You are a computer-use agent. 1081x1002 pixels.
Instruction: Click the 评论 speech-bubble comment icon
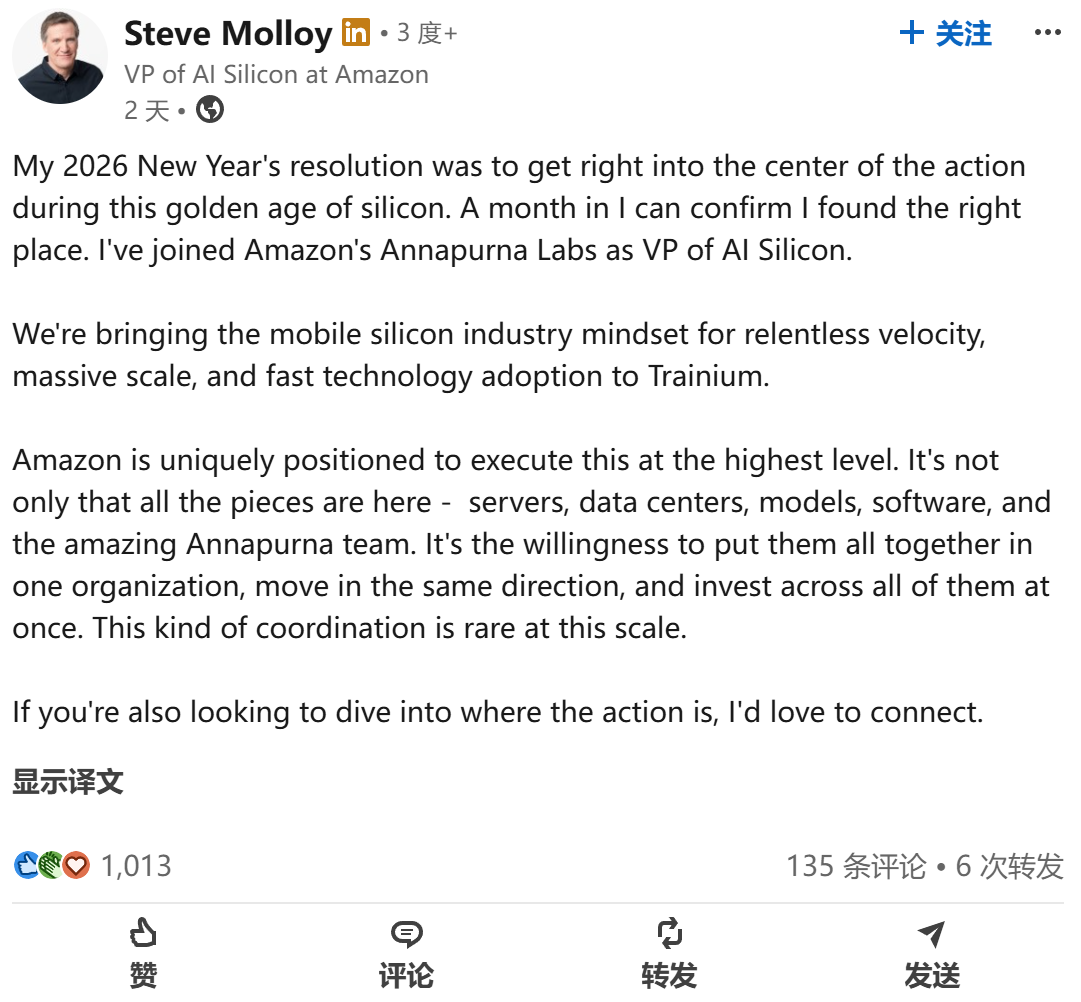tap(406, 934)
